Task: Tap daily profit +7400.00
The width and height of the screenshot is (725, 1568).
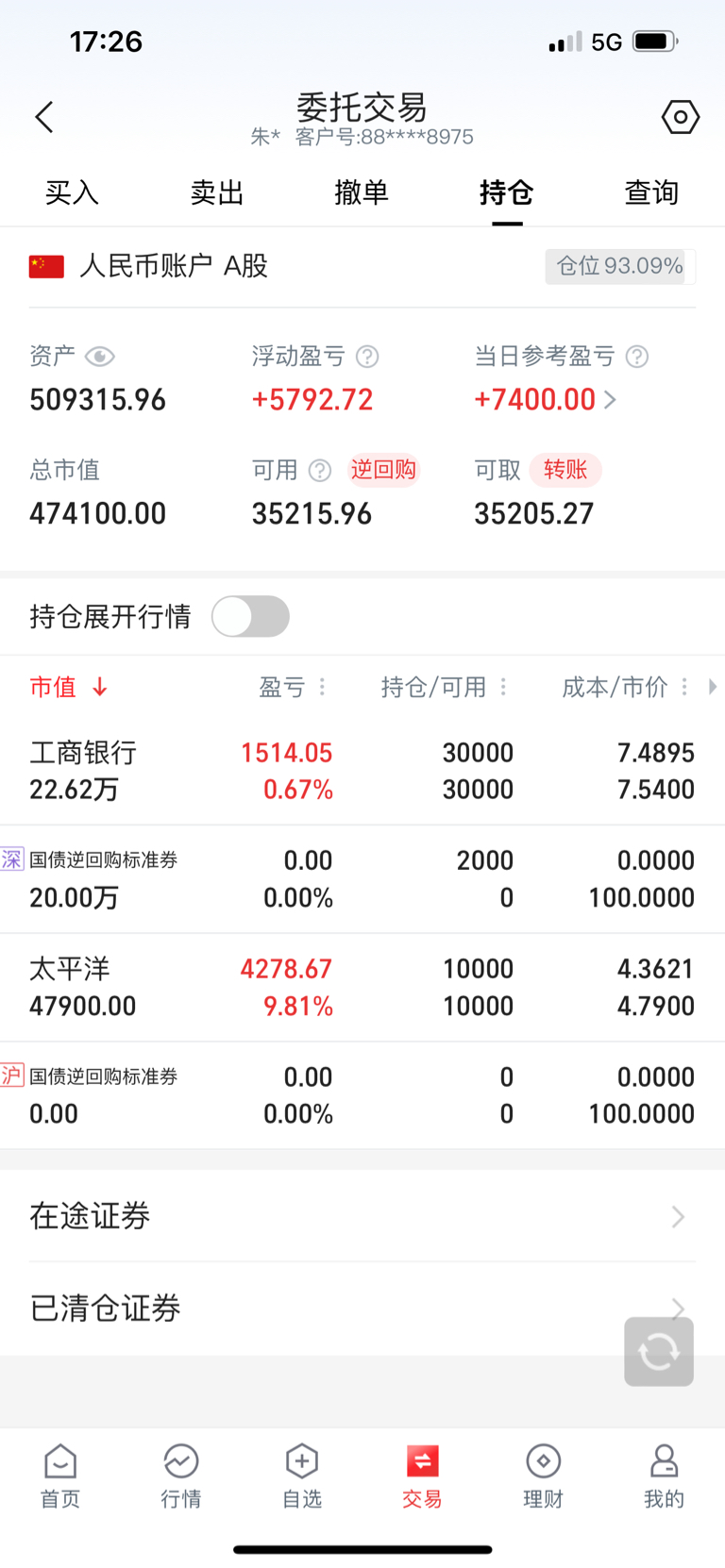Action: [534, 400]
